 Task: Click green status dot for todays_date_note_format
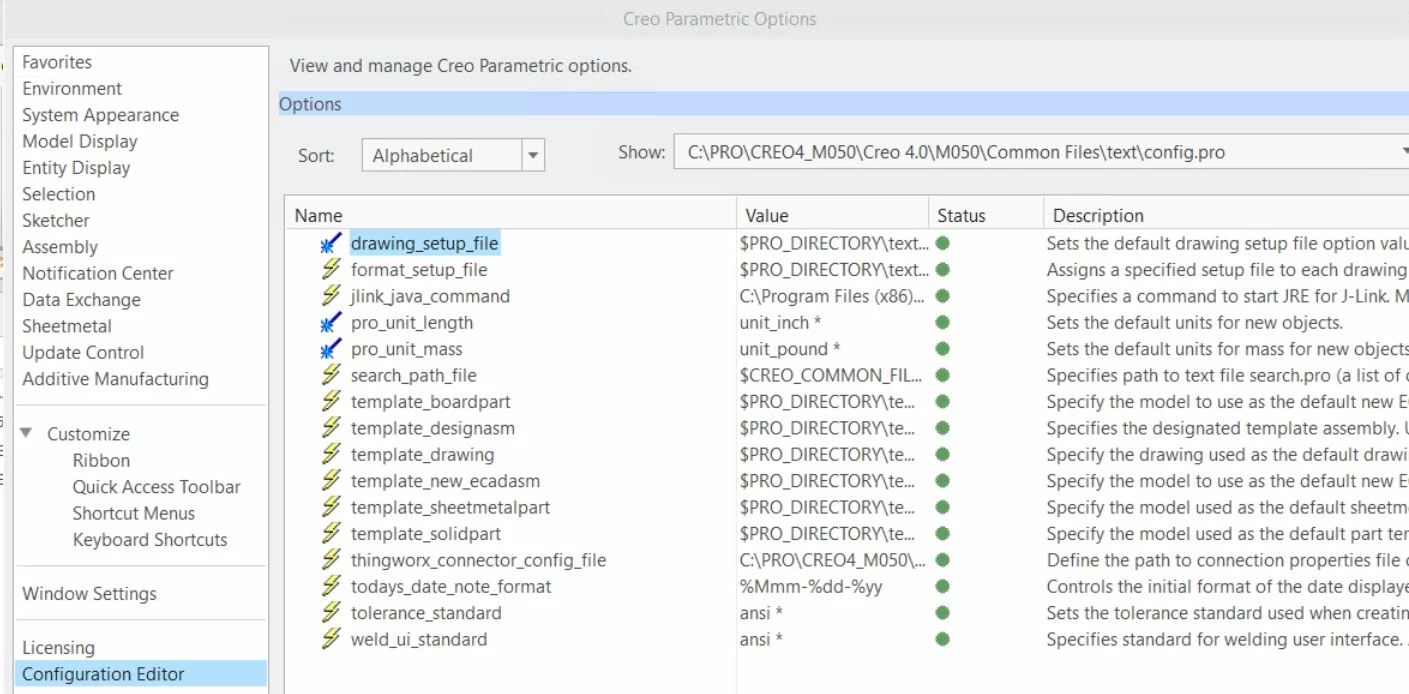pos(942,586)
